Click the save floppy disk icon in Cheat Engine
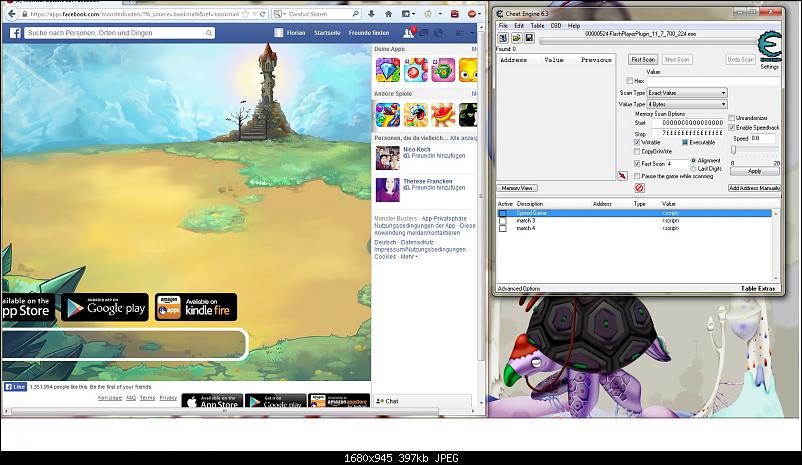Image resolution: width=802 pixels, height=465 pixels. tap(529, 38)
